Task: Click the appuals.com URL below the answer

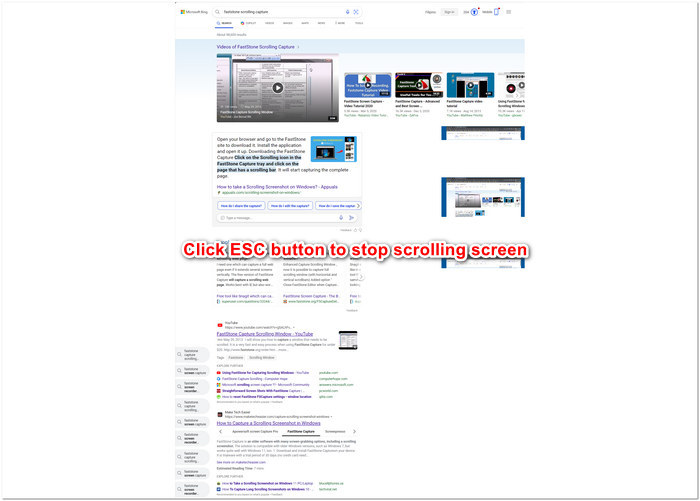Action: [x=261, y=192]
